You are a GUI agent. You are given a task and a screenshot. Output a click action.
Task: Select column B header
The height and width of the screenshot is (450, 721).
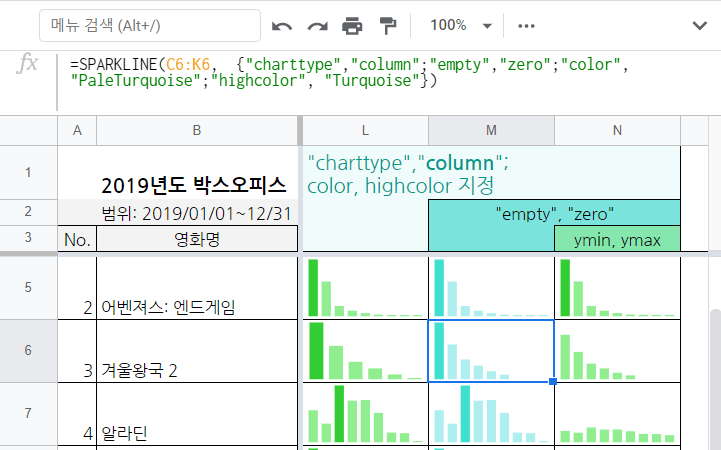(x=197, y=130)
